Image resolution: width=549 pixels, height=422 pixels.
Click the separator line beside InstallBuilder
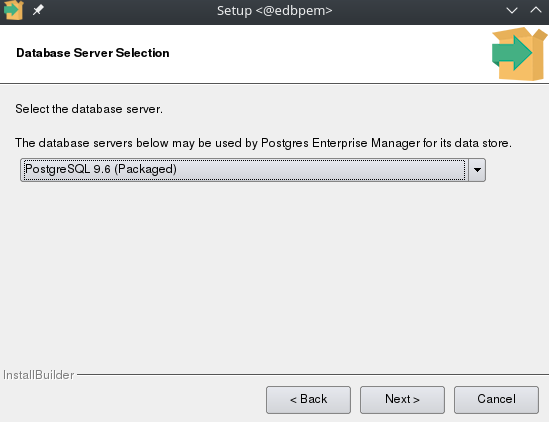pyautogui.click(x=313, y=374)
